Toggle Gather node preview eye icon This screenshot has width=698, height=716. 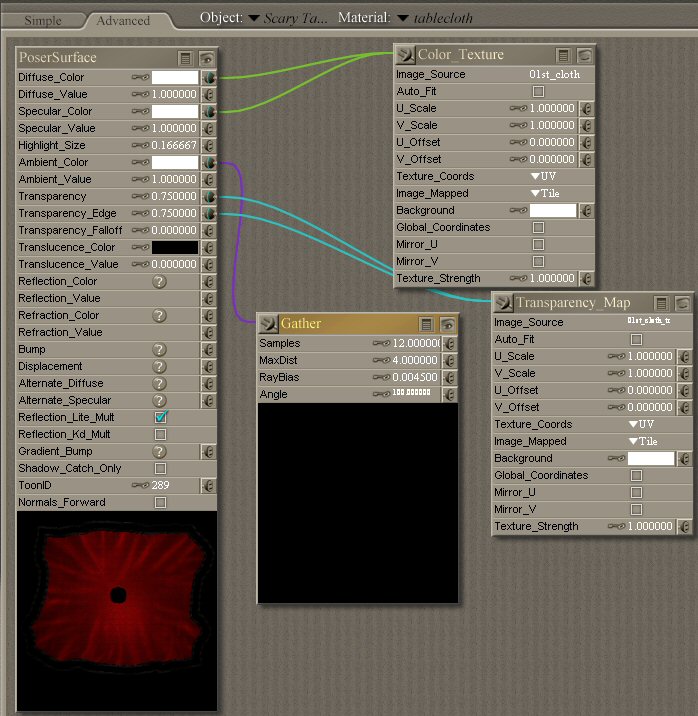pyautogui.click(x=448, y=324)
